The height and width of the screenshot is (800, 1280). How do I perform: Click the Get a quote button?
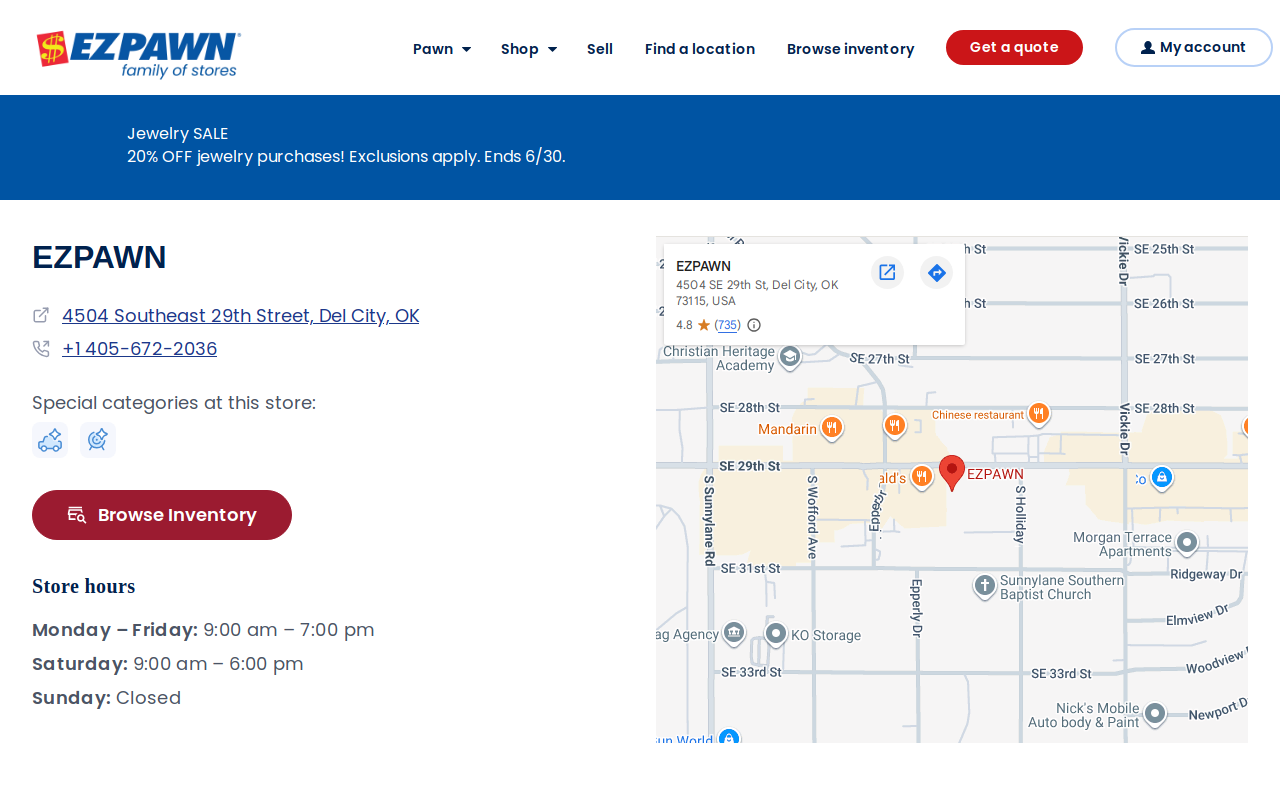point(1014,47)
